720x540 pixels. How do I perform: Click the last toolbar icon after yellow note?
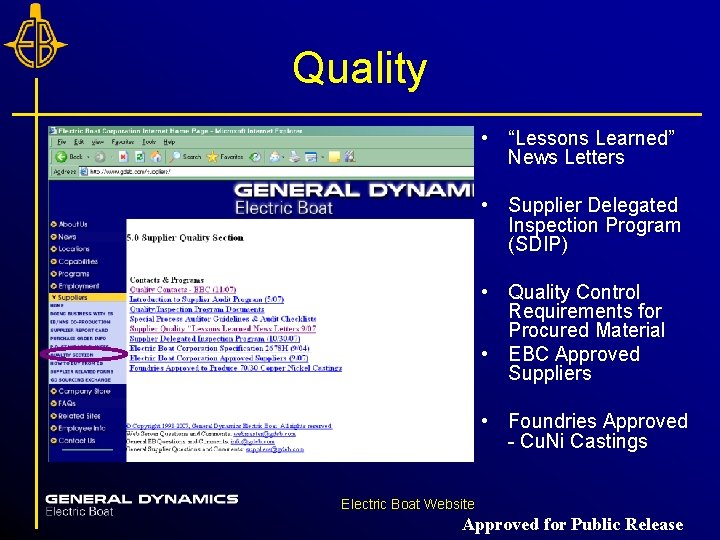coord(350,157)
